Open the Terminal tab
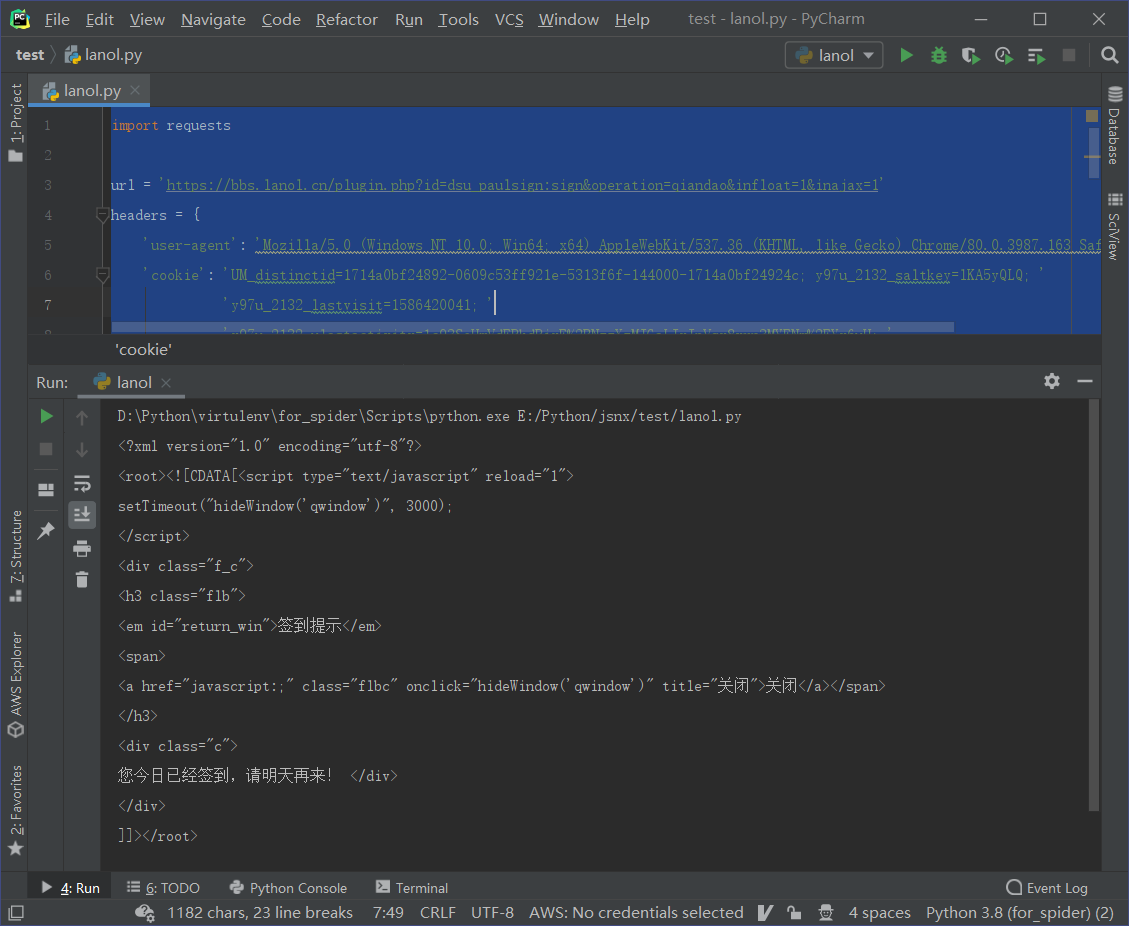This screenshot has width=1129, height=926. (412, 888)
